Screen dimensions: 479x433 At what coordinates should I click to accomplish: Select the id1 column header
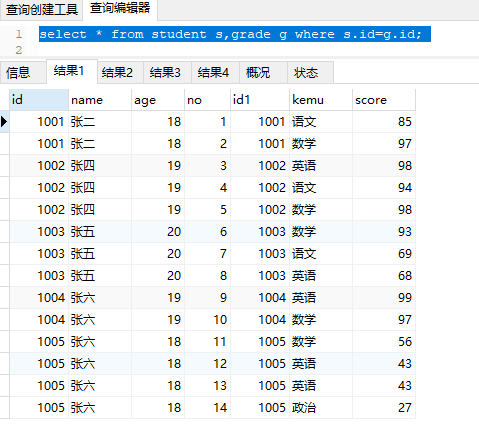tap(260, 100)
